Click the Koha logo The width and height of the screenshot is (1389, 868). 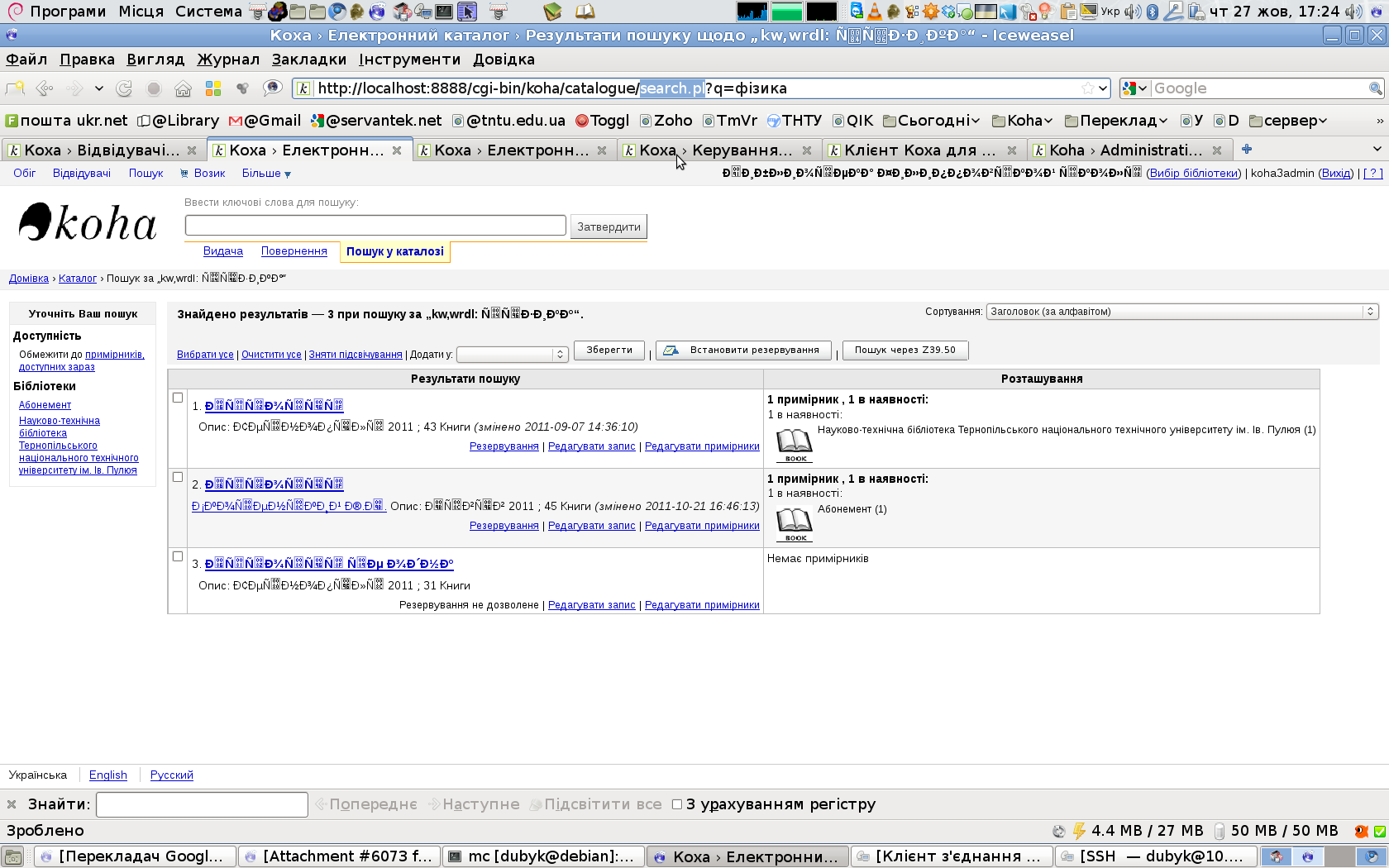click(88, 222)
